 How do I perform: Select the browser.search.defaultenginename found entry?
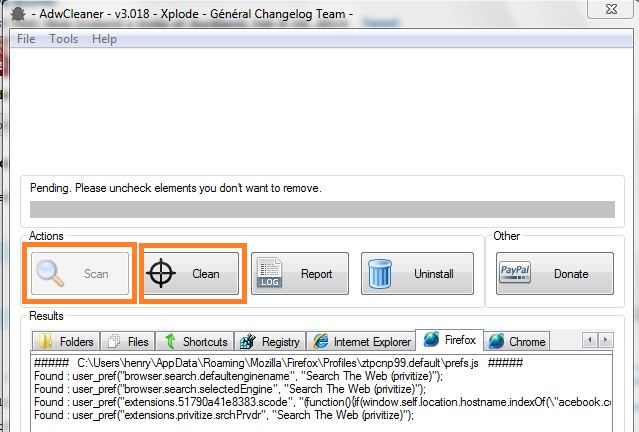[238, 376]
